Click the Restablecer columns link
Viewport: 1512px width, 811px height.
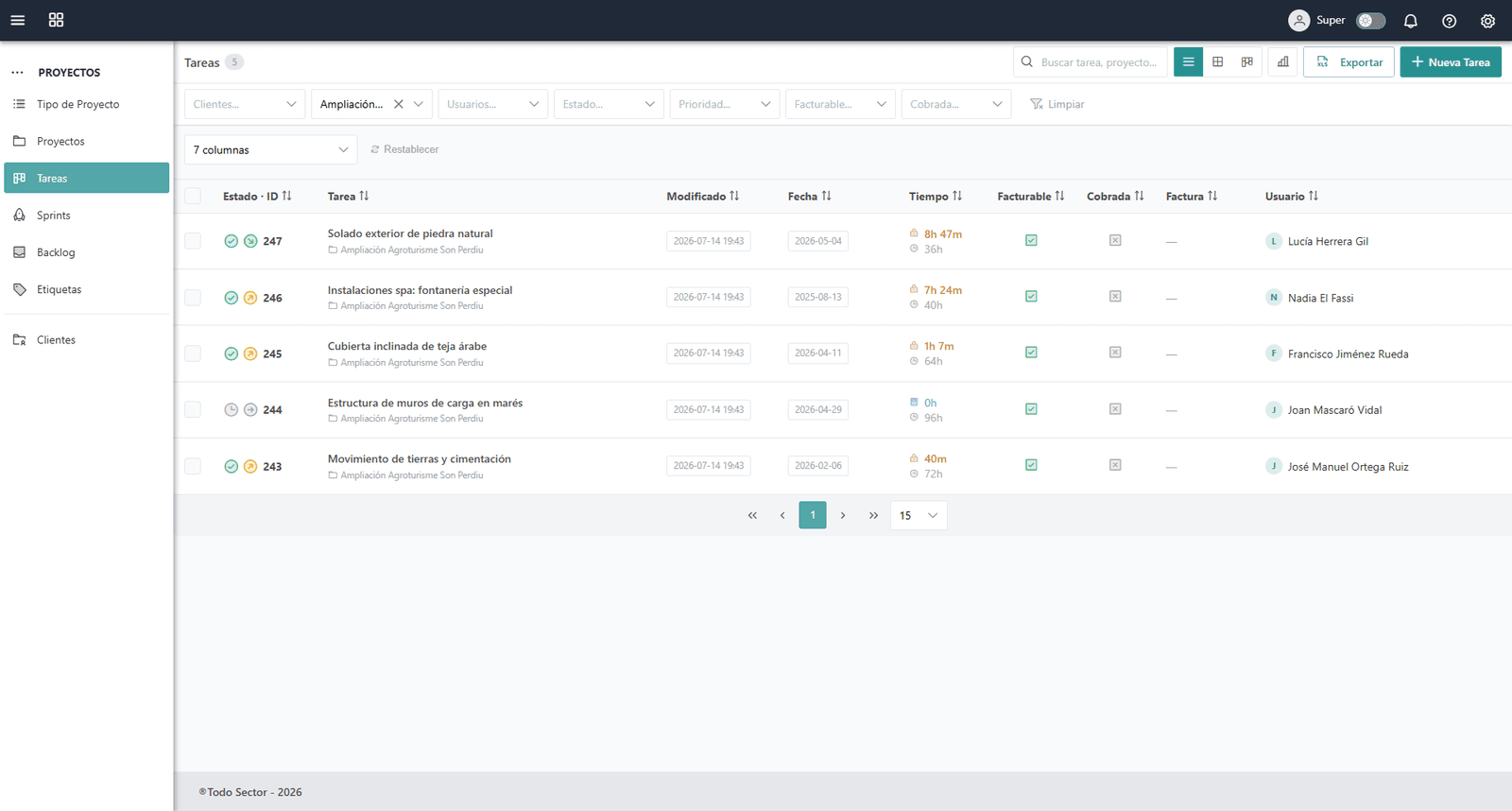point(404,149)
